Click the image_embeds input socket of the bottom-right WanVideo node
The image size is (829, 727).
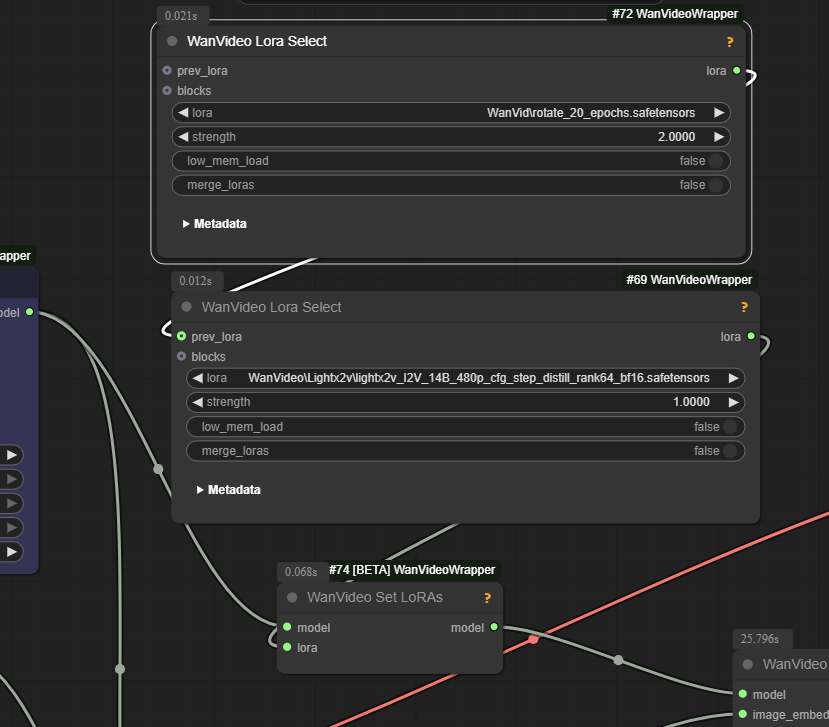[743, 714]
